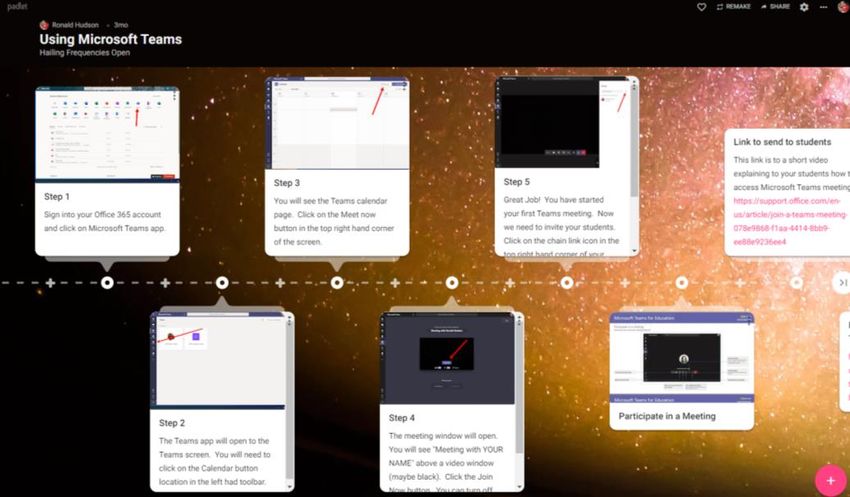Screen dimensions: 850x497
Task: Open the Share menu
Action: 775,7
